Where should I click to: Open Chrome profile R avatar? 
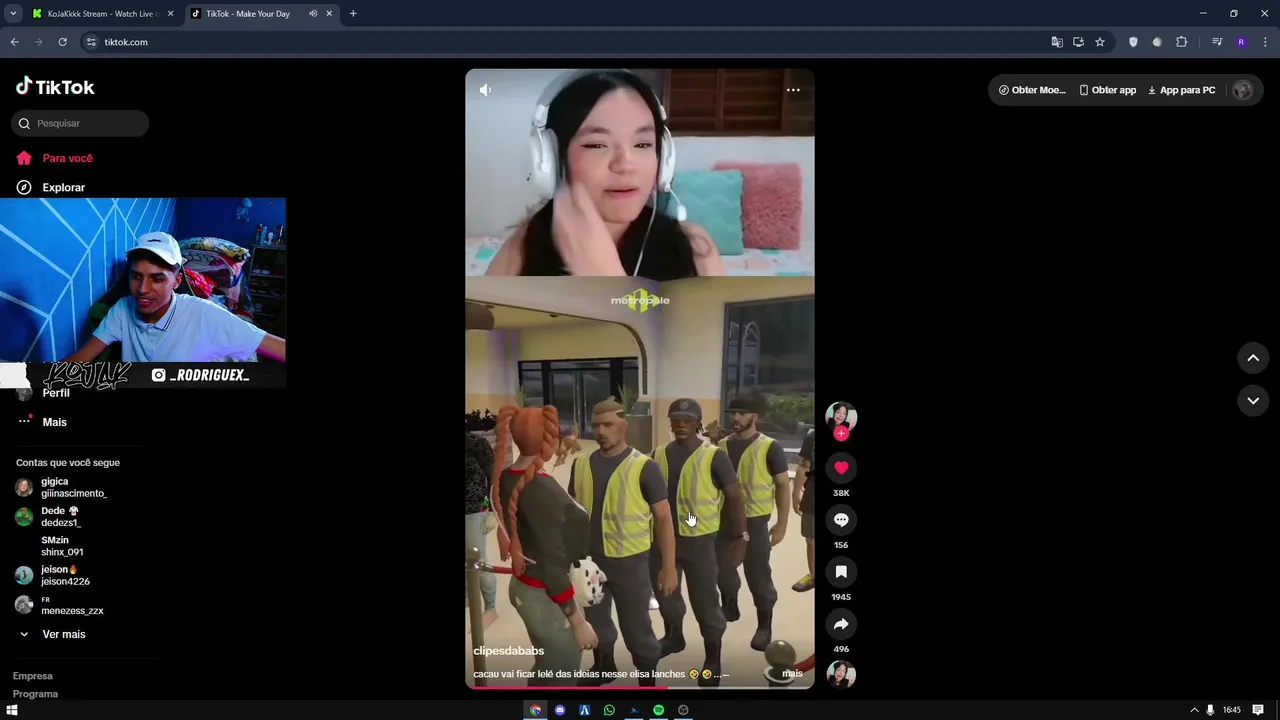coord(1241,42)
